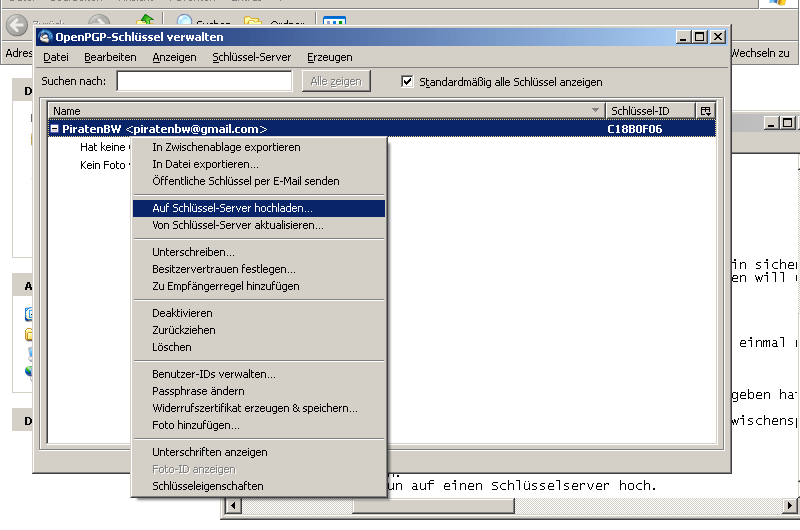The height and width of the screenshot is (530, 800).
Task: Minimize the OpenPGP-Schlüssel verwalten window
Action: 683,37
